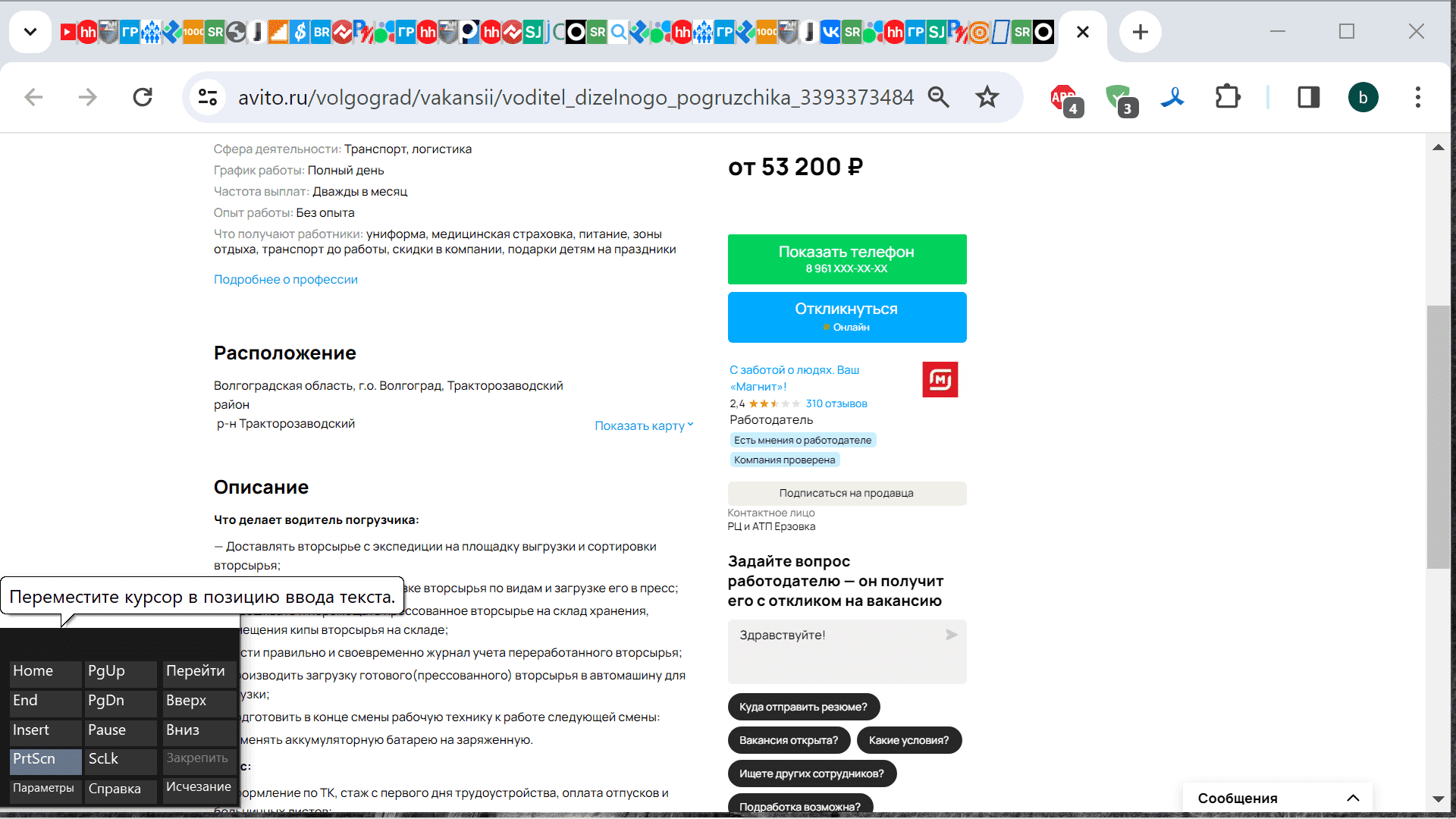Send message with arrow icon
Viewport: 1456px width, 819px height.
(x=951, y=635)
